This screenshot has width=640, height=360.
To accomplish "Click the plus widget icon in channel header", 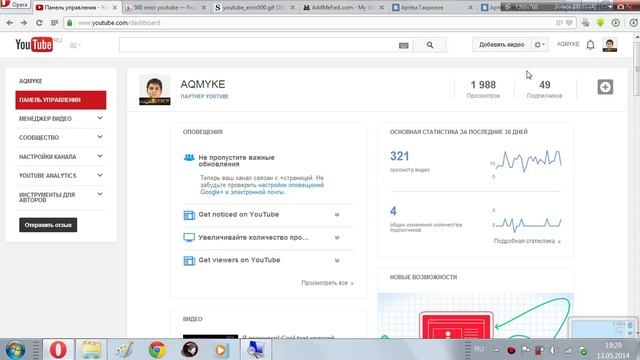I will 605,87.
